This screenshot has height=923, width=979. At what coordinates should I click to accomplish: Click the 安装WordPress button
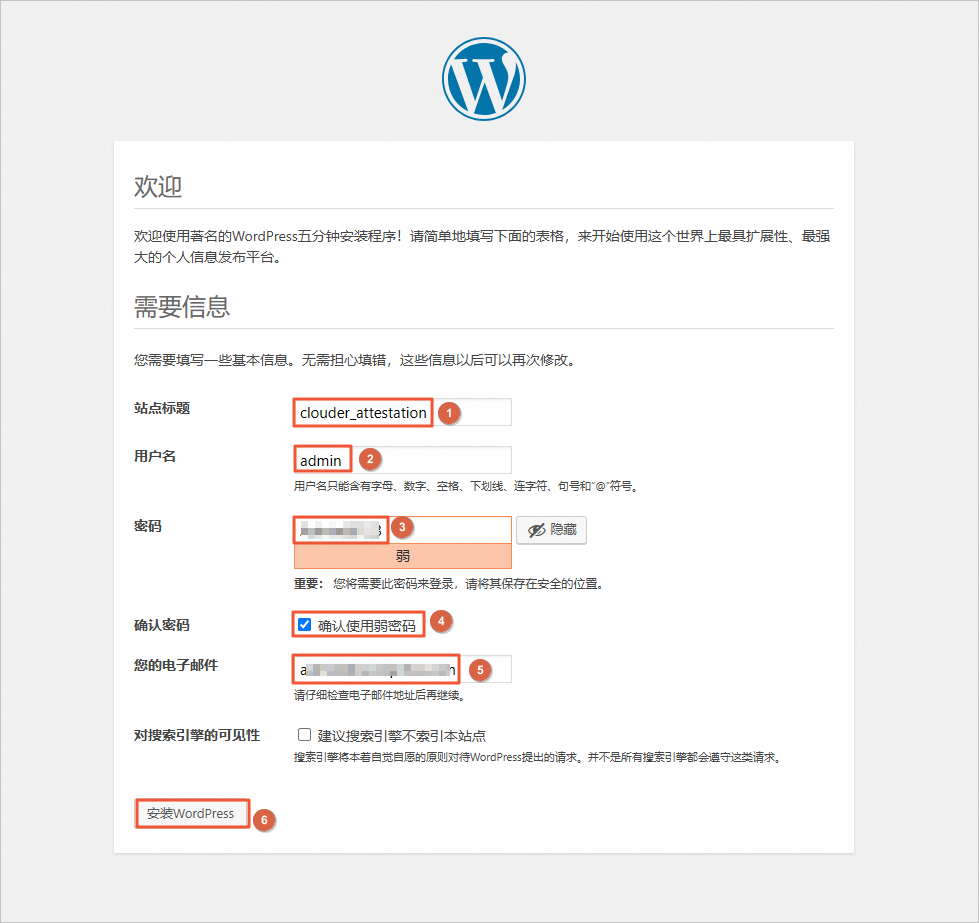(190, 813)
